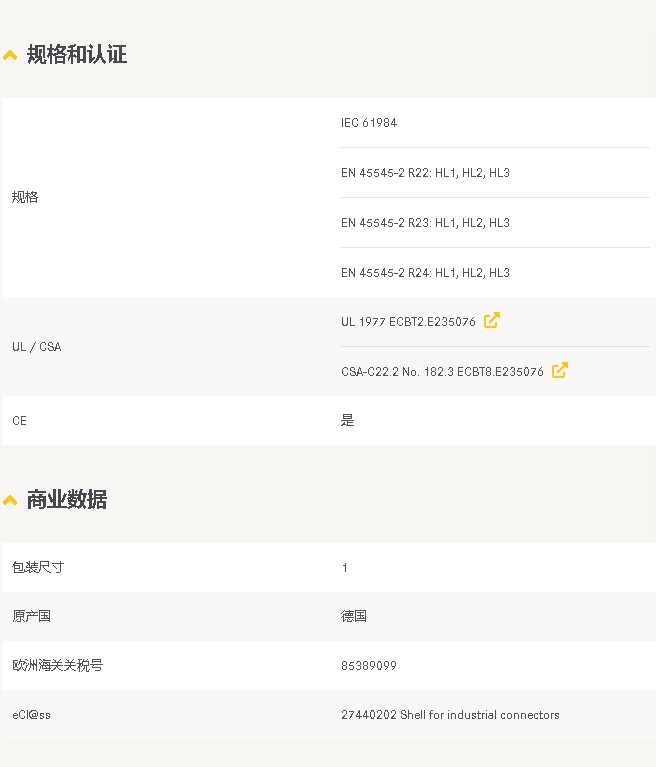Click the CE value 是
The height and width of the screenshot is (767, 656).
[347, 420]
